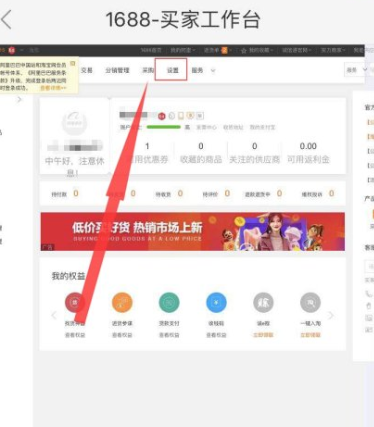Screen dimensions: 374x427
Task: Click the green circular 我的权益 icon
Action: (169, 302)
